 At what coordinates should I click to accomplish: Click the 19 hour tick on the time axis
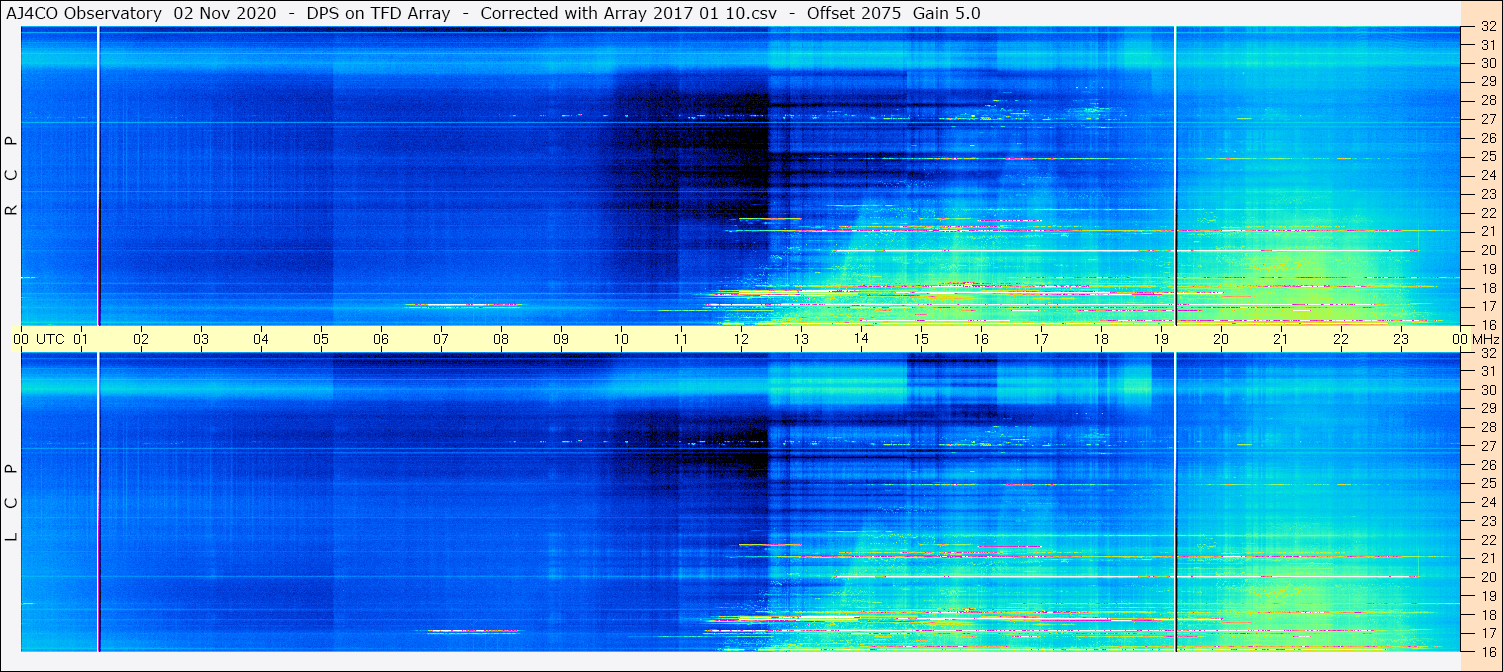[1161, 339]
